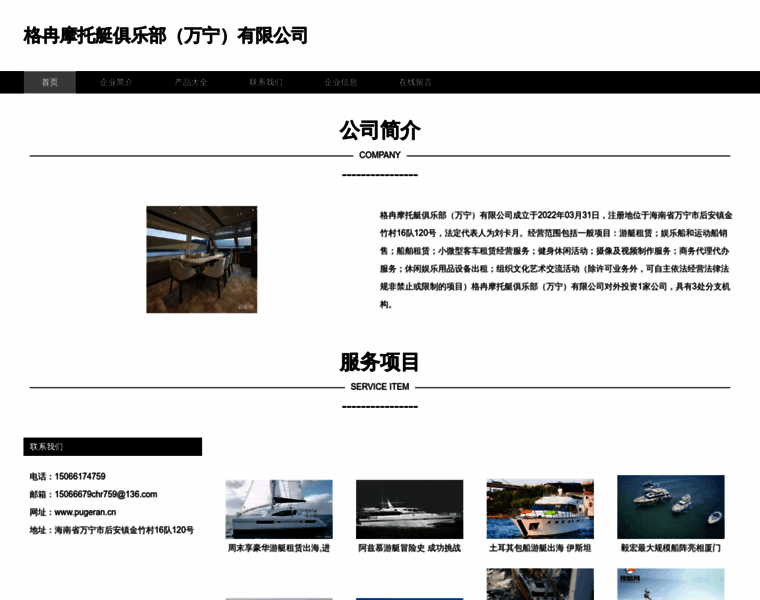Click the 联系我们 sidebar header bar
The image size is (760, 600).
point(112,447)
